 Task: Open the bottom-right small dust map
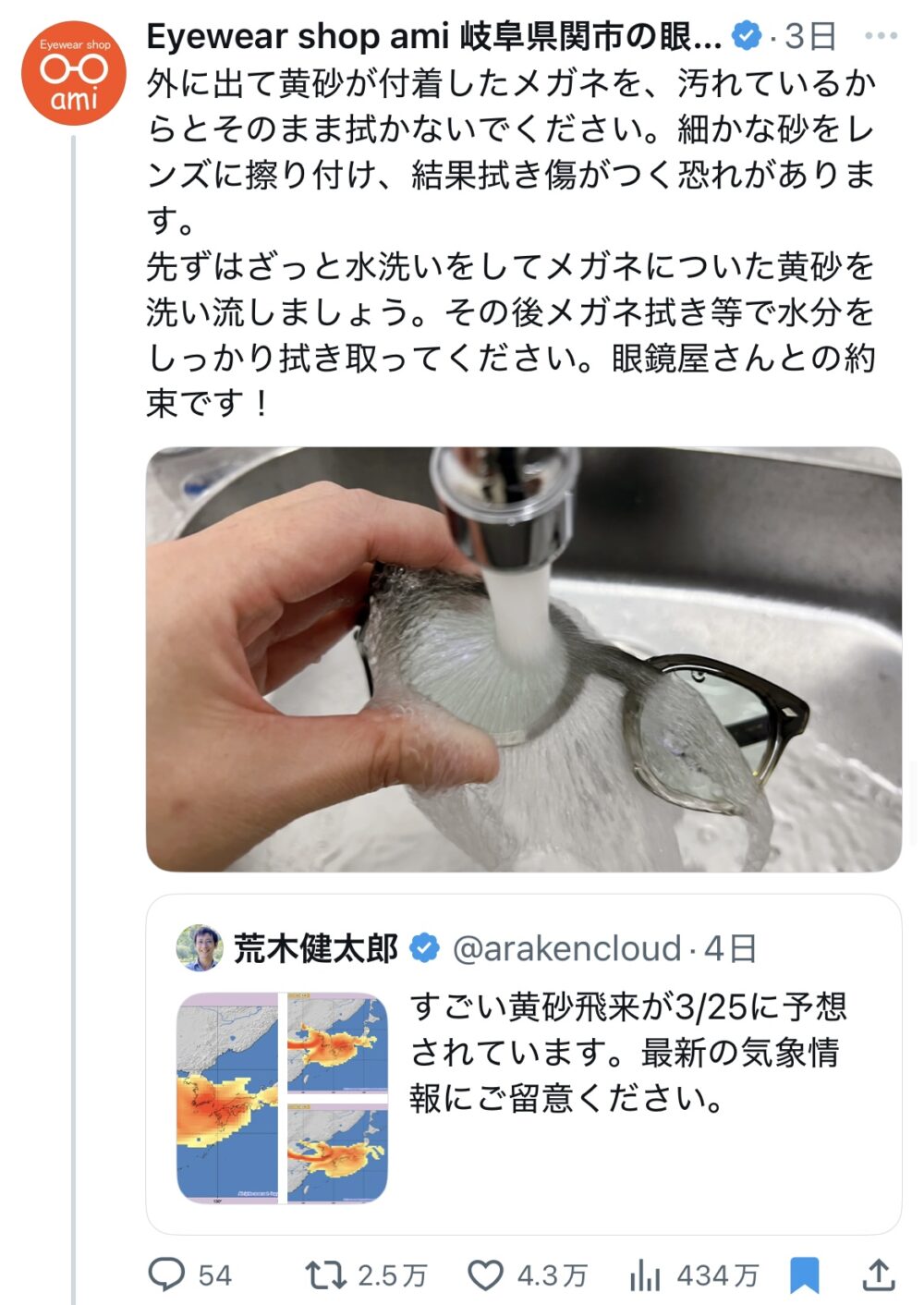337,1153
